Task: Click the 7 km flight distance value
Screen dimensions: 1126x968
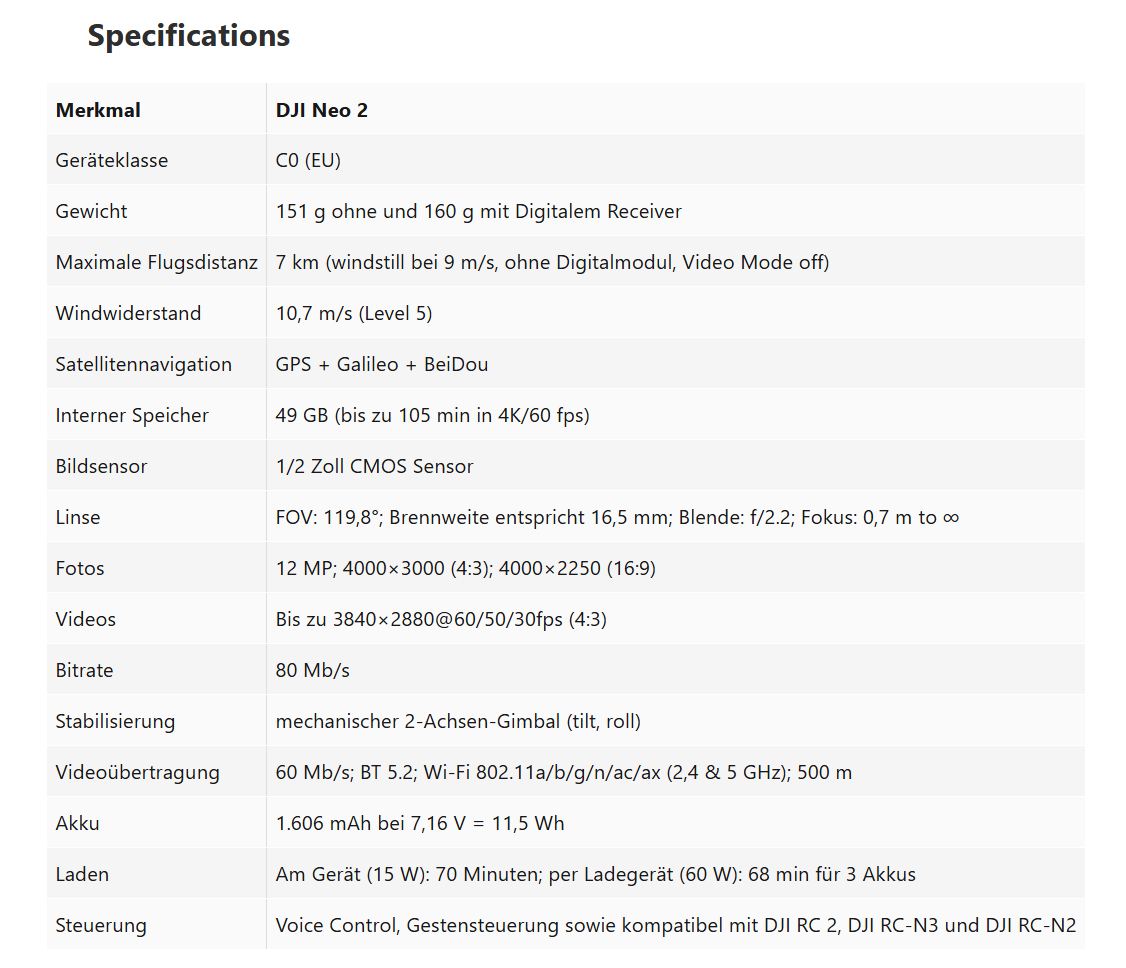Action: tap(552, 263)
